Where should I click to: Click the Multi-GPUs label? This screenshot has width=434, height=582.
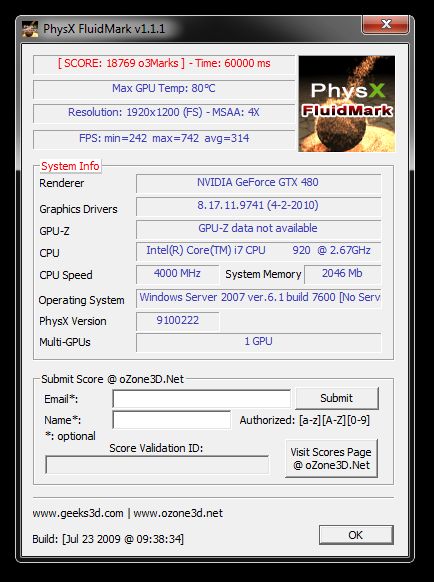coord(65,342)
